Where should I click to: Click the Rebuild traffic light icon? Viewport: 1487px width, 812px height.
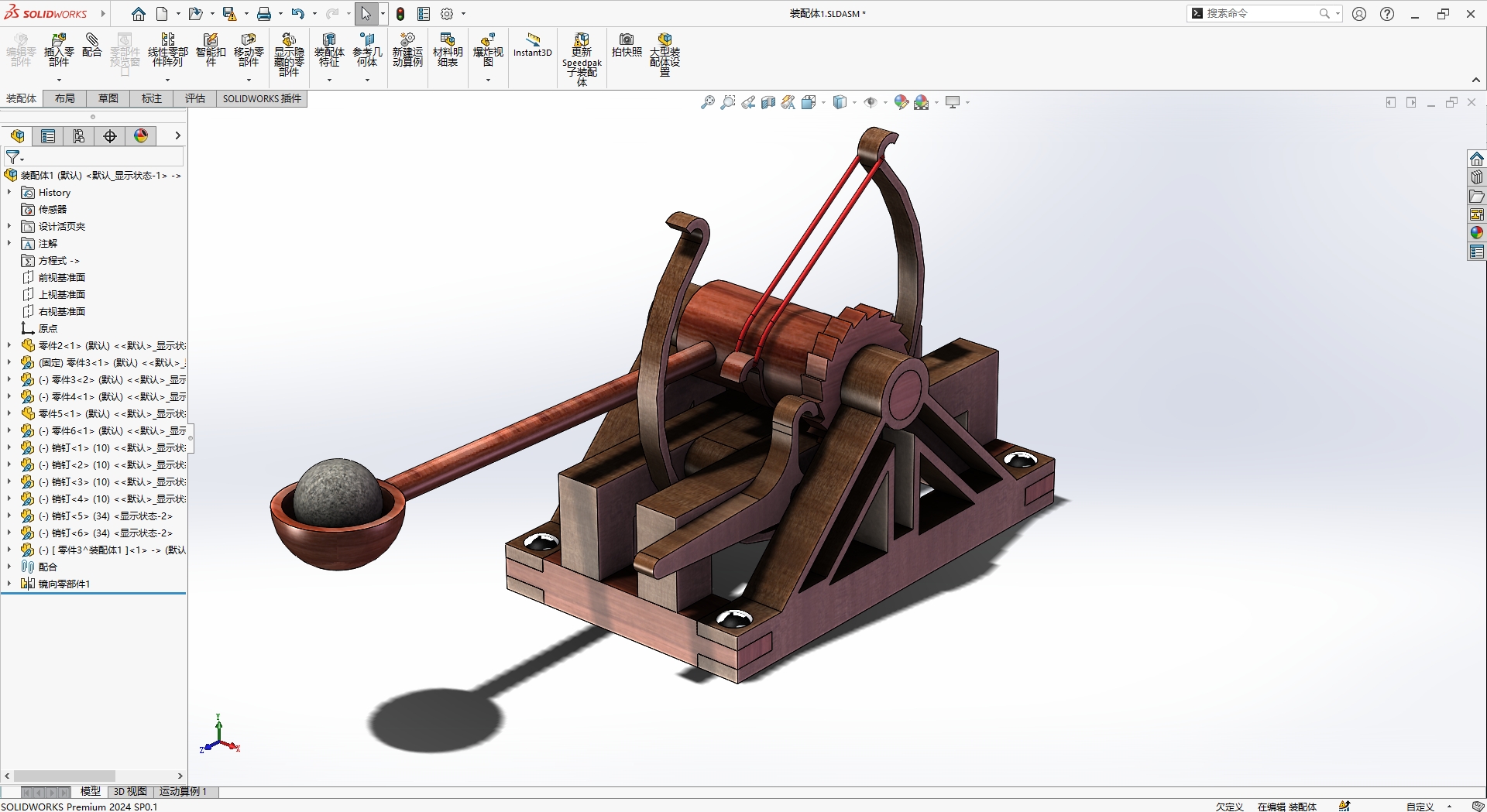coord(400,14)
